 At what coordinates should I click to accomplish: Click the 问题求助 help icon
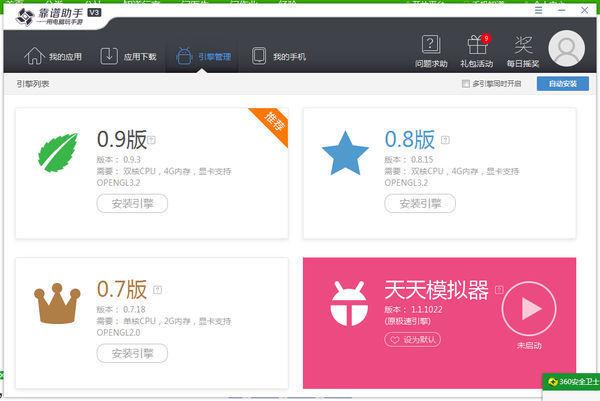(x=431, y=51)
